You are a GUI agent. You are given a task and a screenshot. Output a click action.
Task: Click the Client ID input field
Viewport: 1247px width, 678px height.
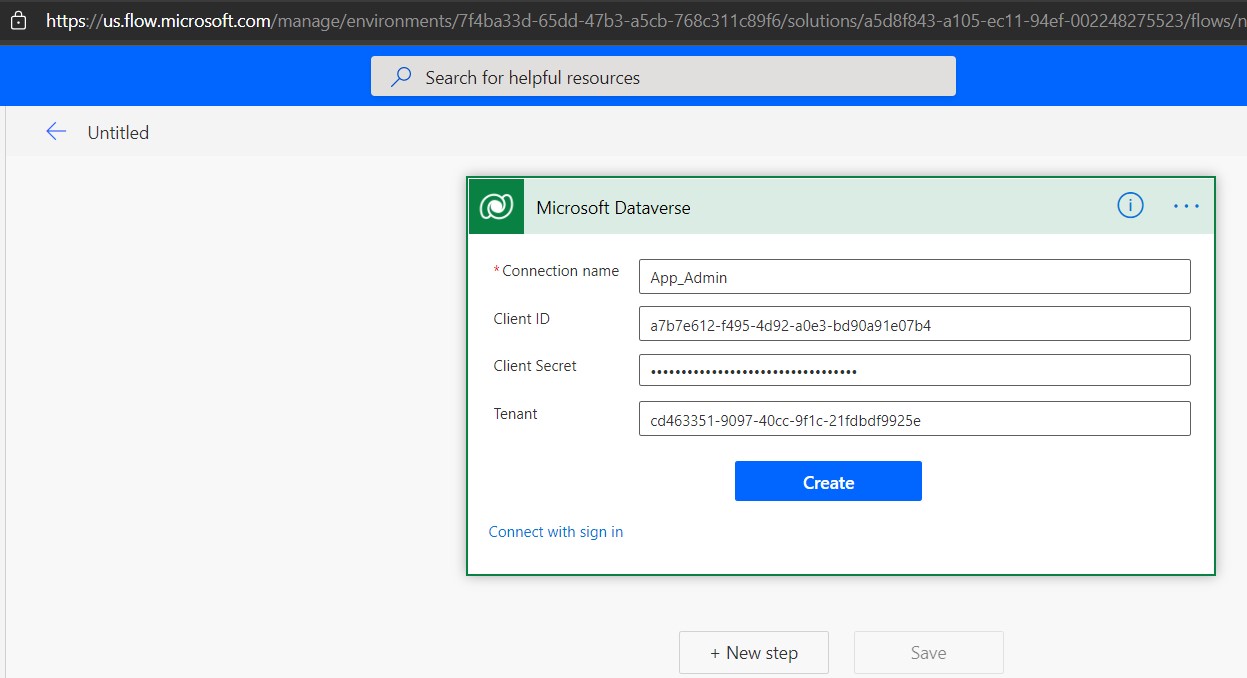point(915,324)
